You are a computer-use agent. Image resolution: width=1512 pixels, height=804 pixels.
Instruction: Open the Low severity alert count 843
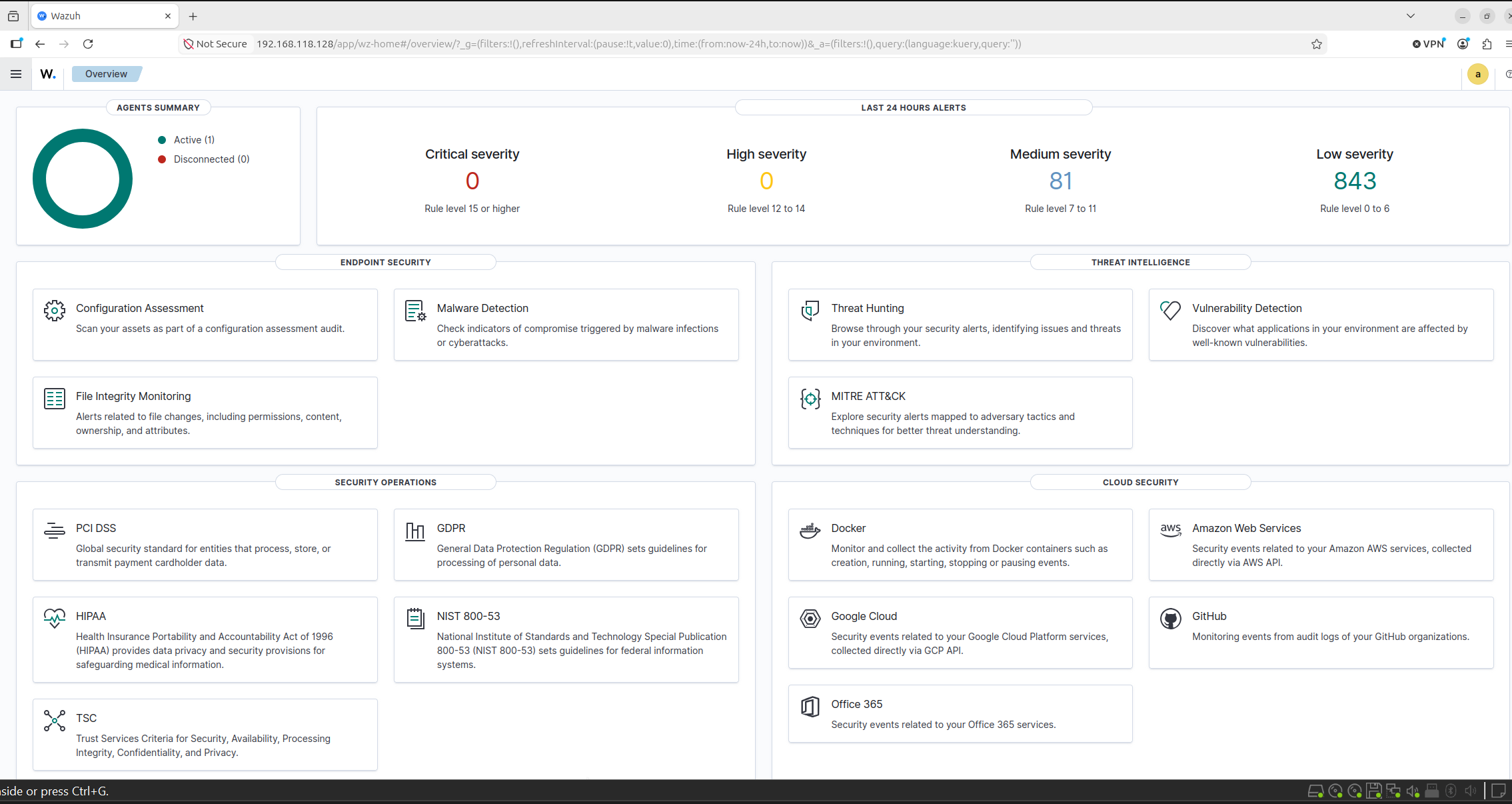[x=1355, y=181]
